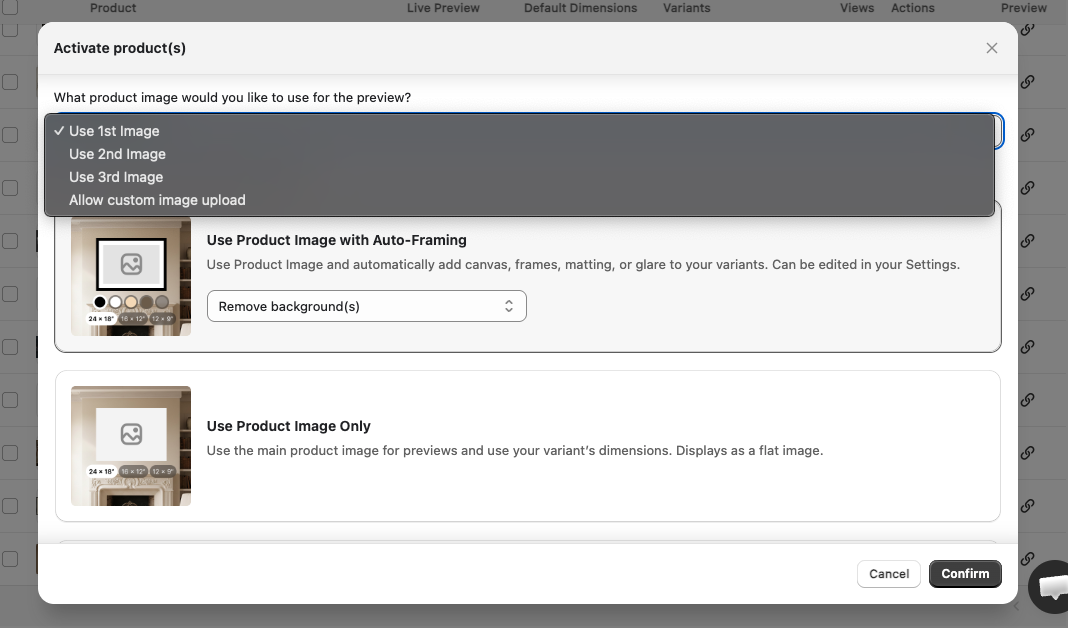Viewport: 1068px width, 628px height.
Task: Open preview link icon right of the Confirm button
Action: point(1028,559)
